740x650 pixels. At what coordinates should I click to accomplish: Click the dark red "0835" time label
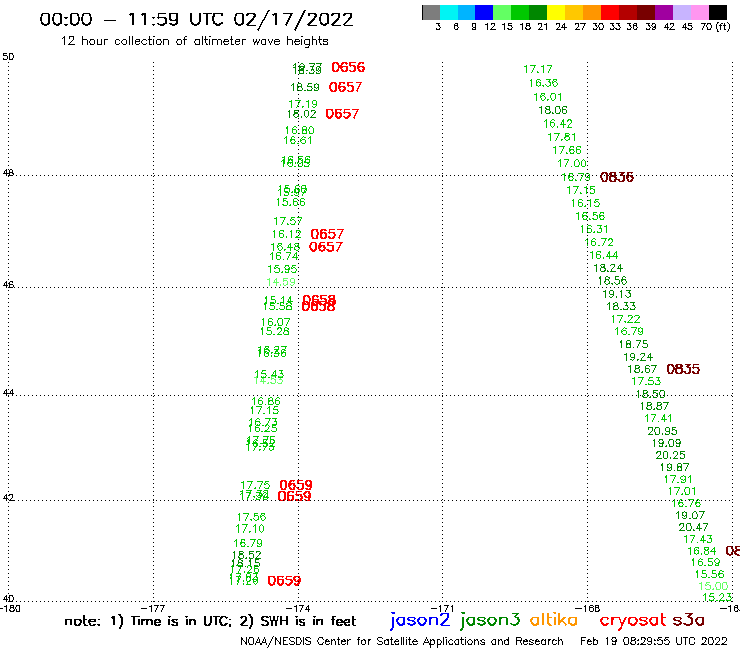(x=683, y=369)
